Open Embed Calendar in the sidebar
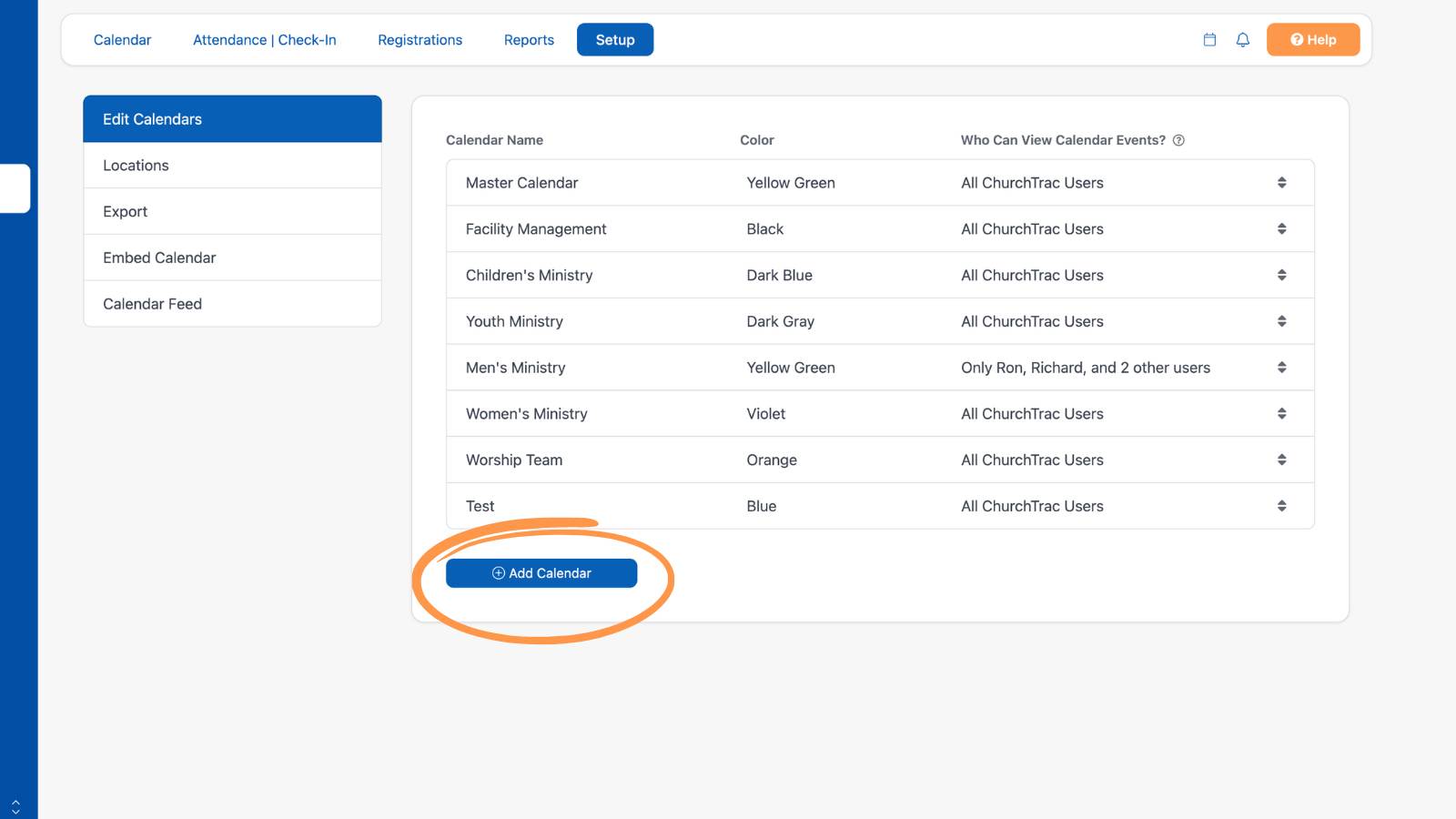1456x819 pixels. click(232, 258)
